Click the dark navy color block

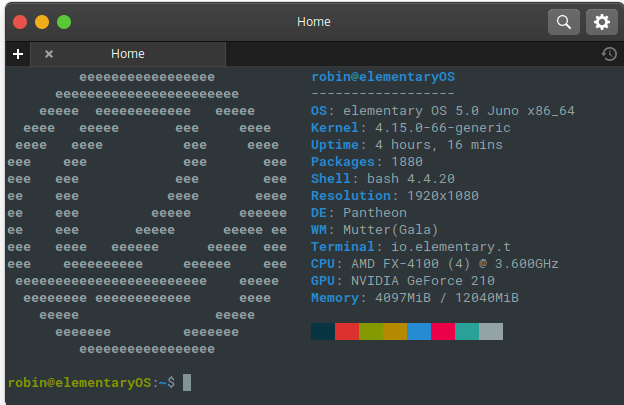(323, 331)
